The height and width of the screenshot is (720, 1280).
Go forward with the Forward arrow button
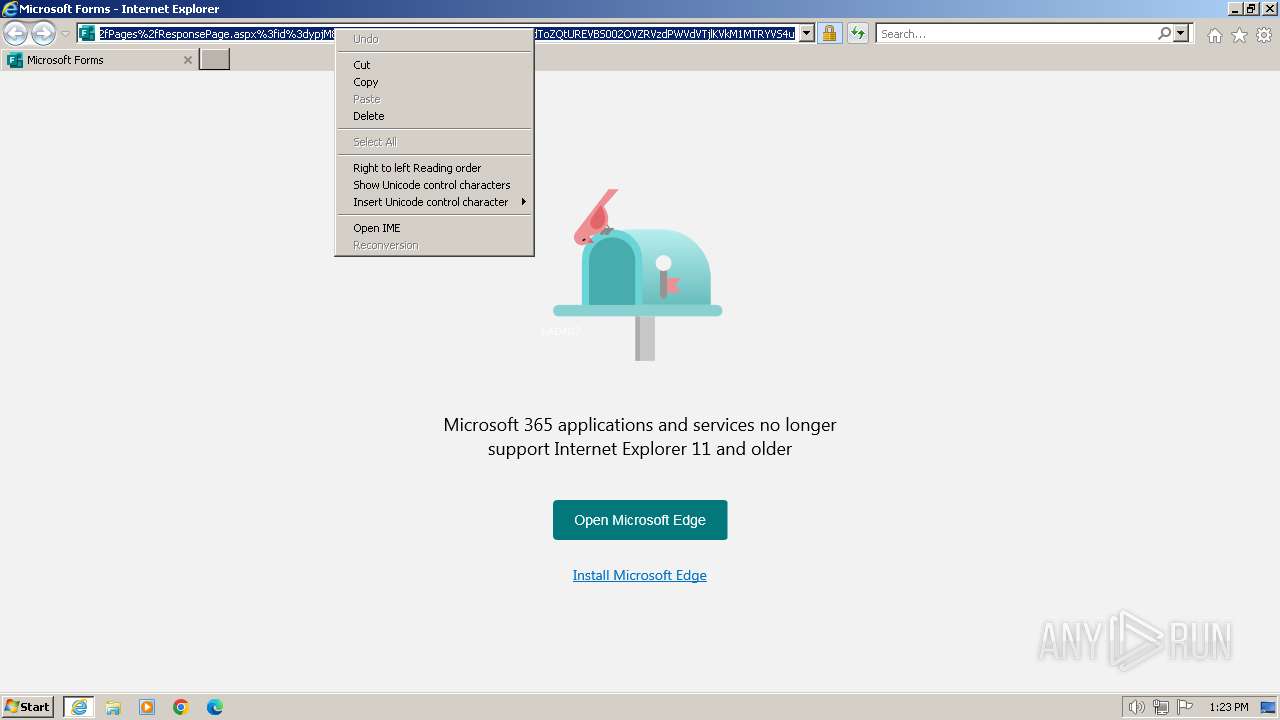pyautogui.click(x=43, y=34)
